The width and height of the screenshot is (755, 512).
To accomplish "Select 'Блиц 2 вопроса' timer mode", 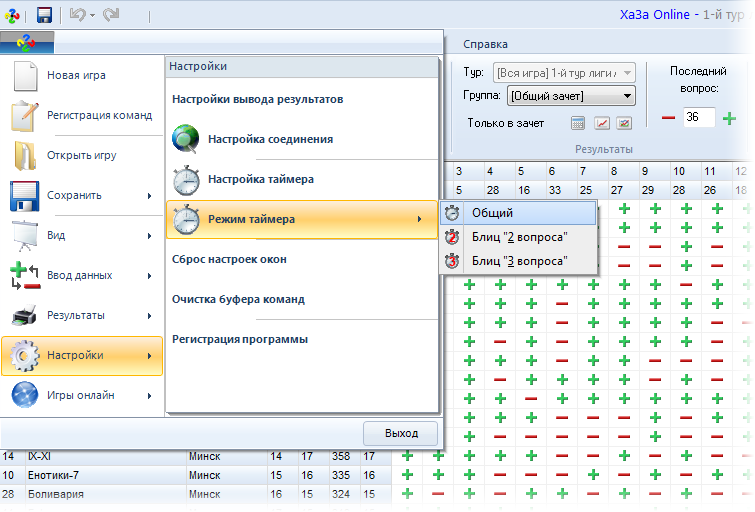I will [x=519, y=237].
